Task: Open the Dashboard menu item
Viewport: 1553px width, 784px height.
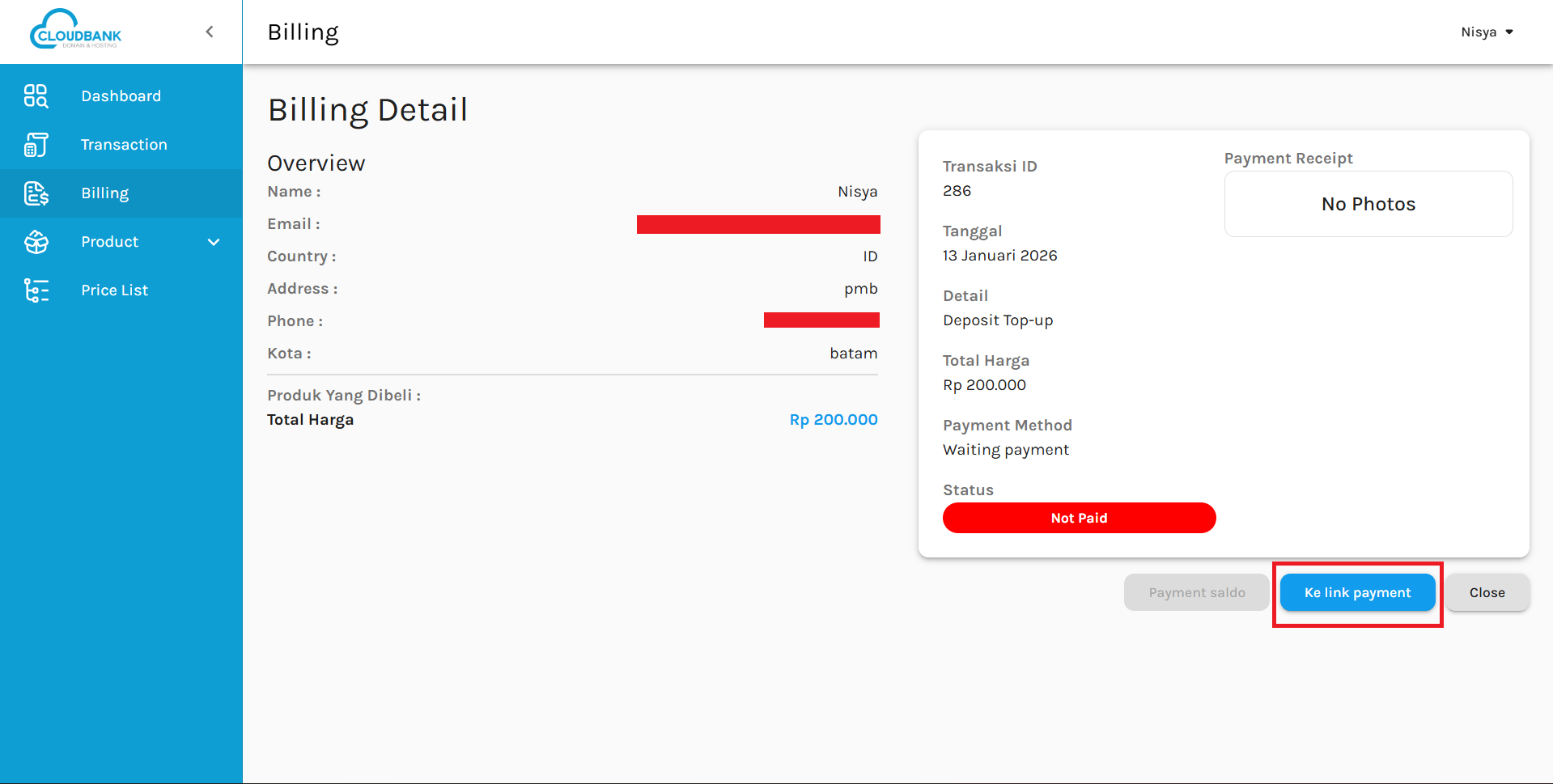Action: [x=121, y=96]
